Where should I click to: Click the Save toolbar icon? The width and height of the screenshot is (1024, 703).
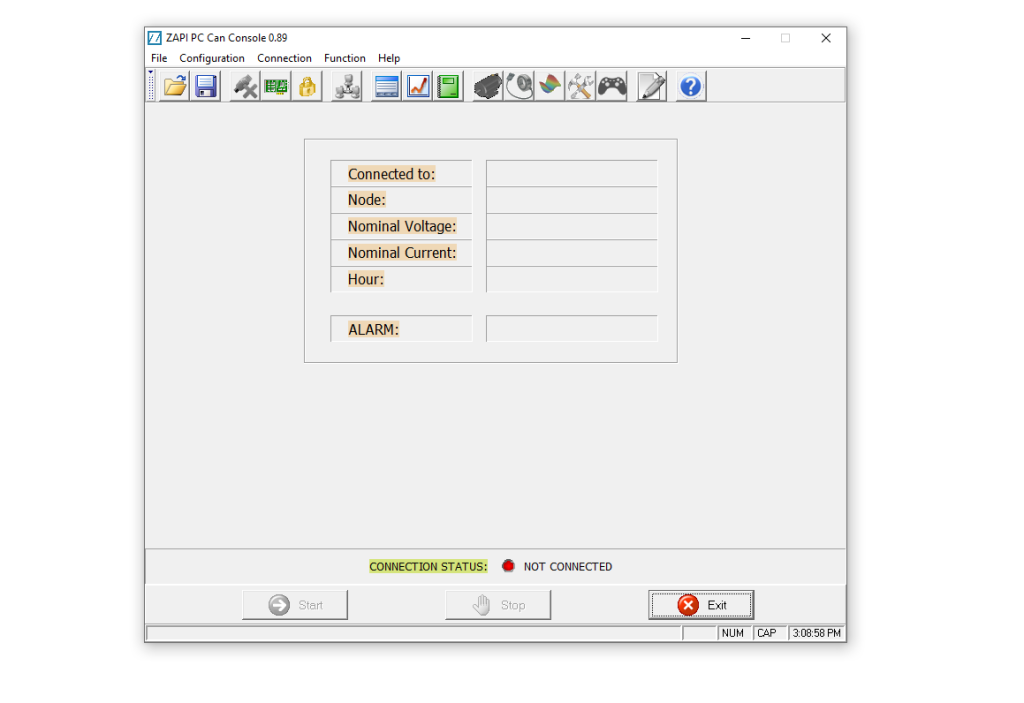tap(206, 86)
